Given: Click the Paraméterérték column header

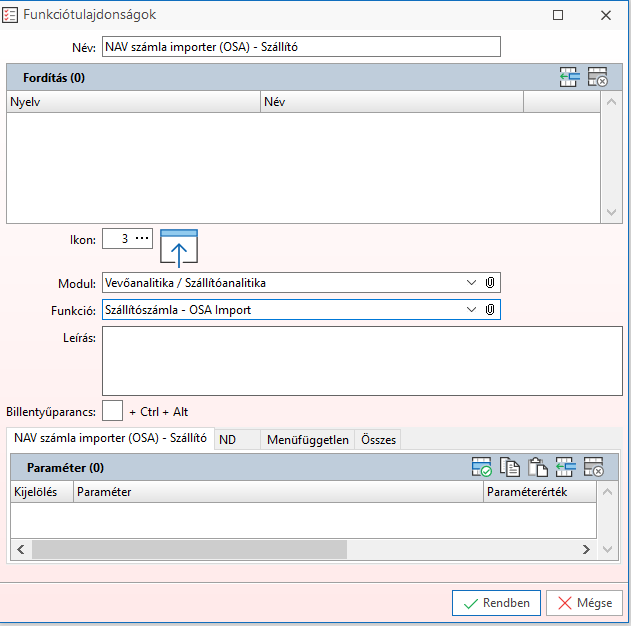Looking at the screenshot, I should tap(540, 492).
